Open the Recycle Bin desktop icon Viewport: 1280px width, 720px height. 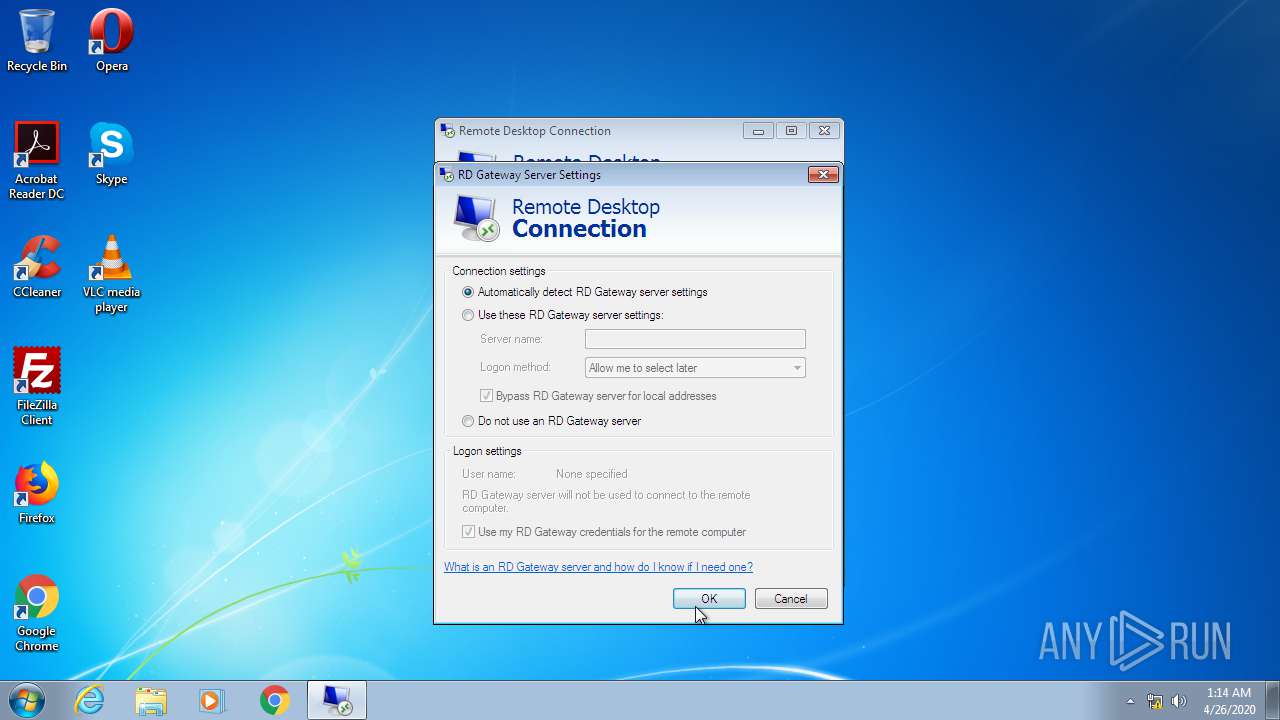coord(37,41)
